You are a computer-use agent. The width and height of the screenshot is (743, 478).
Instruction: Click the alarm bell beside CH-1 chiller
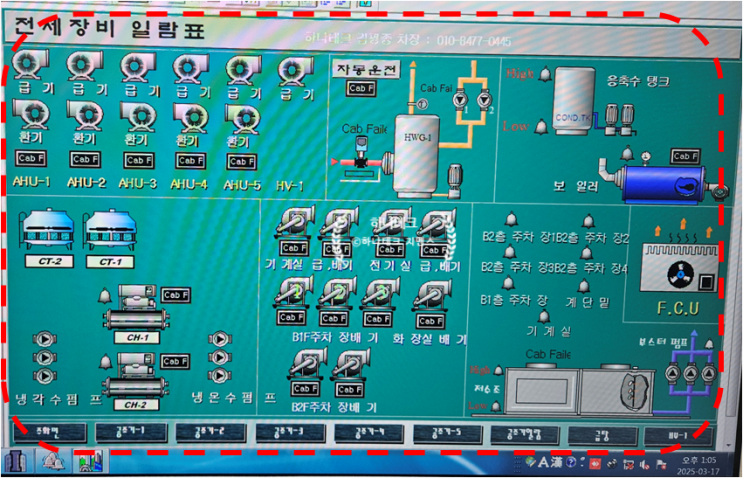[x=105, y=296]
